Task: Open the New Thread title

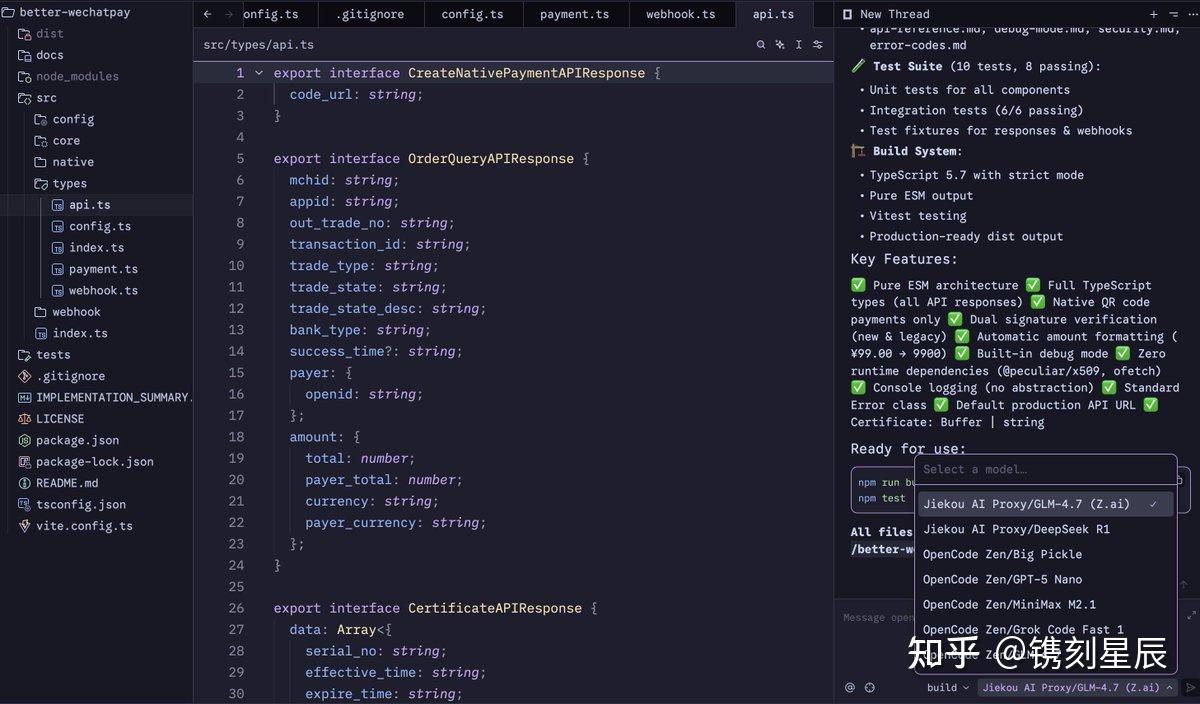Action: coord(894,15)
